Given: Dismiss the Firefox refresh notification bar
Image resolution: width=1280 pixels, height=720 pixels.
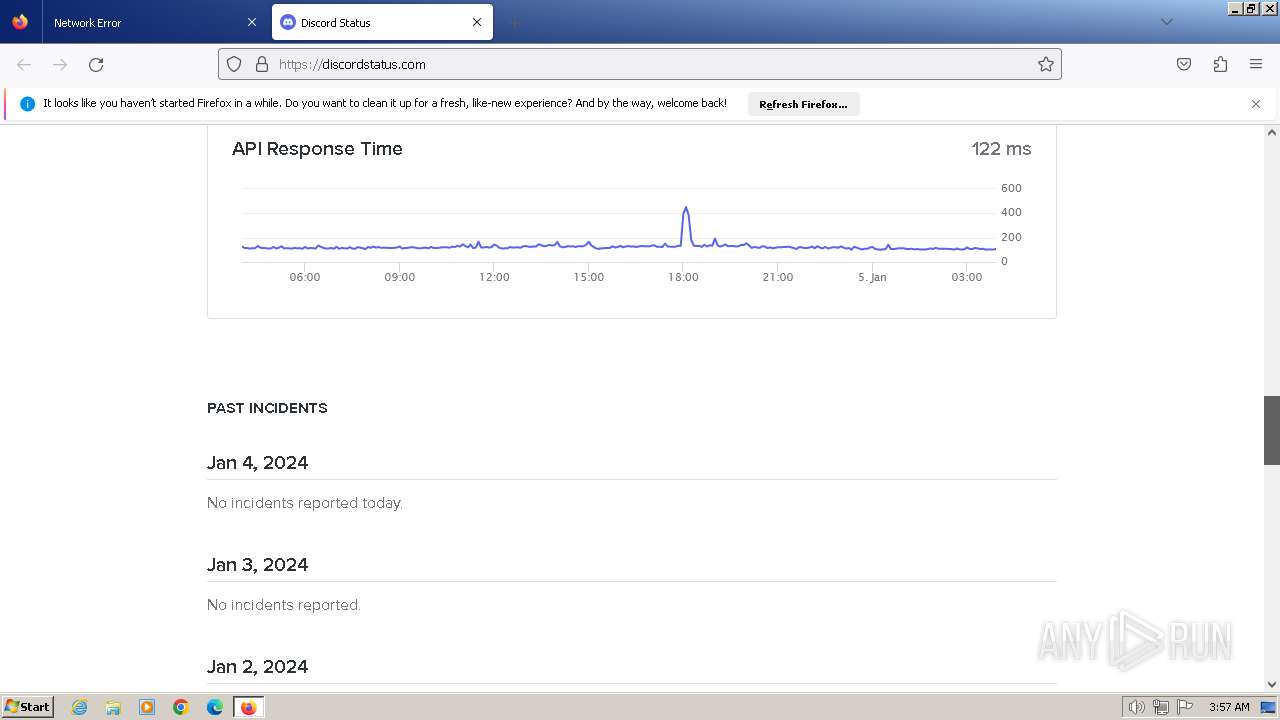Looking at the screenshot, I should 1256,104.
